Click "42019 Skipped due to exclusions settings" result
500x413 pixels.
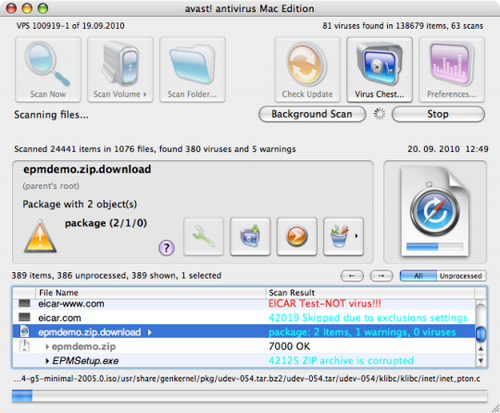point(368,318)
